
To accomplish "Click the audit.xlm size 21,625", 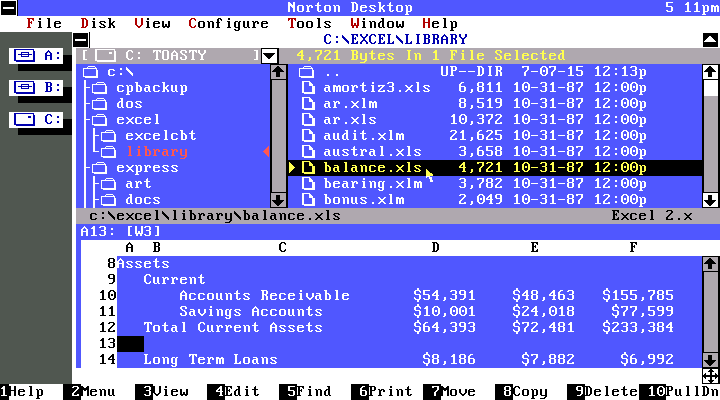I will tap(476, 136).
